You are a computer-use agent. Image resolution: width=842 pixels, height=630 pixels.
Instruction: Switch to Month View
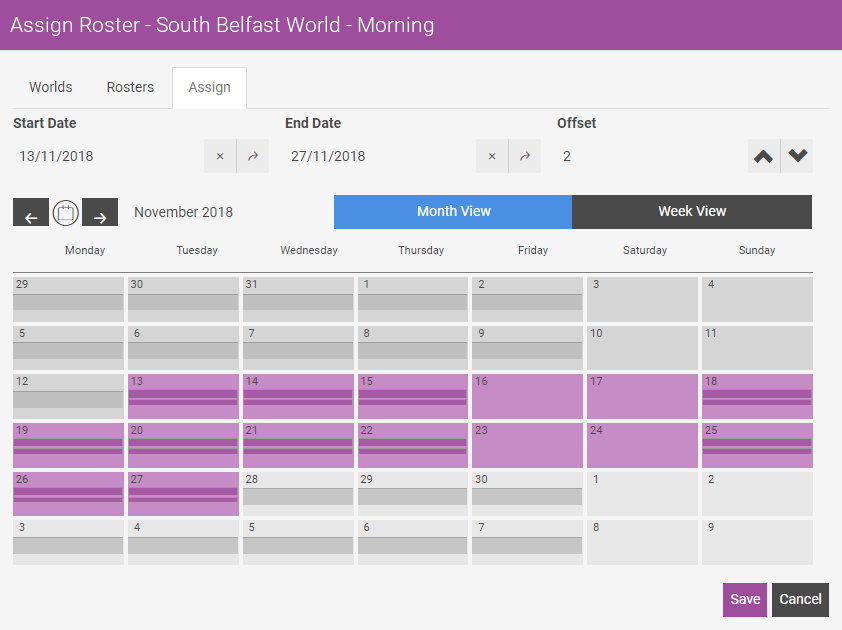click(x=453, y=212)
